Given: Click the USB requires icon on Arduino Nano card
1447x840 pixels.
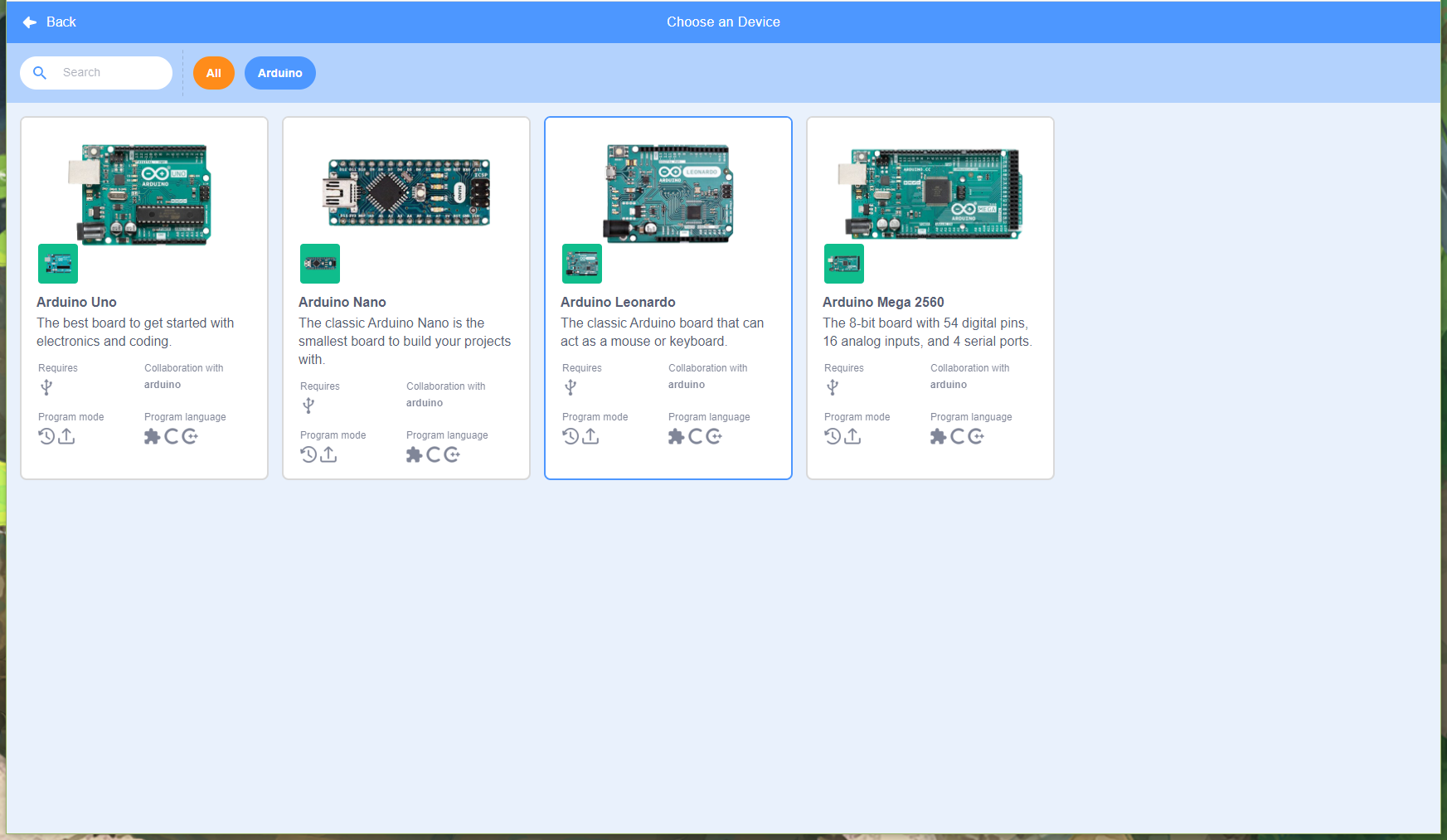Looking at the screenshot, I should 308,405.
